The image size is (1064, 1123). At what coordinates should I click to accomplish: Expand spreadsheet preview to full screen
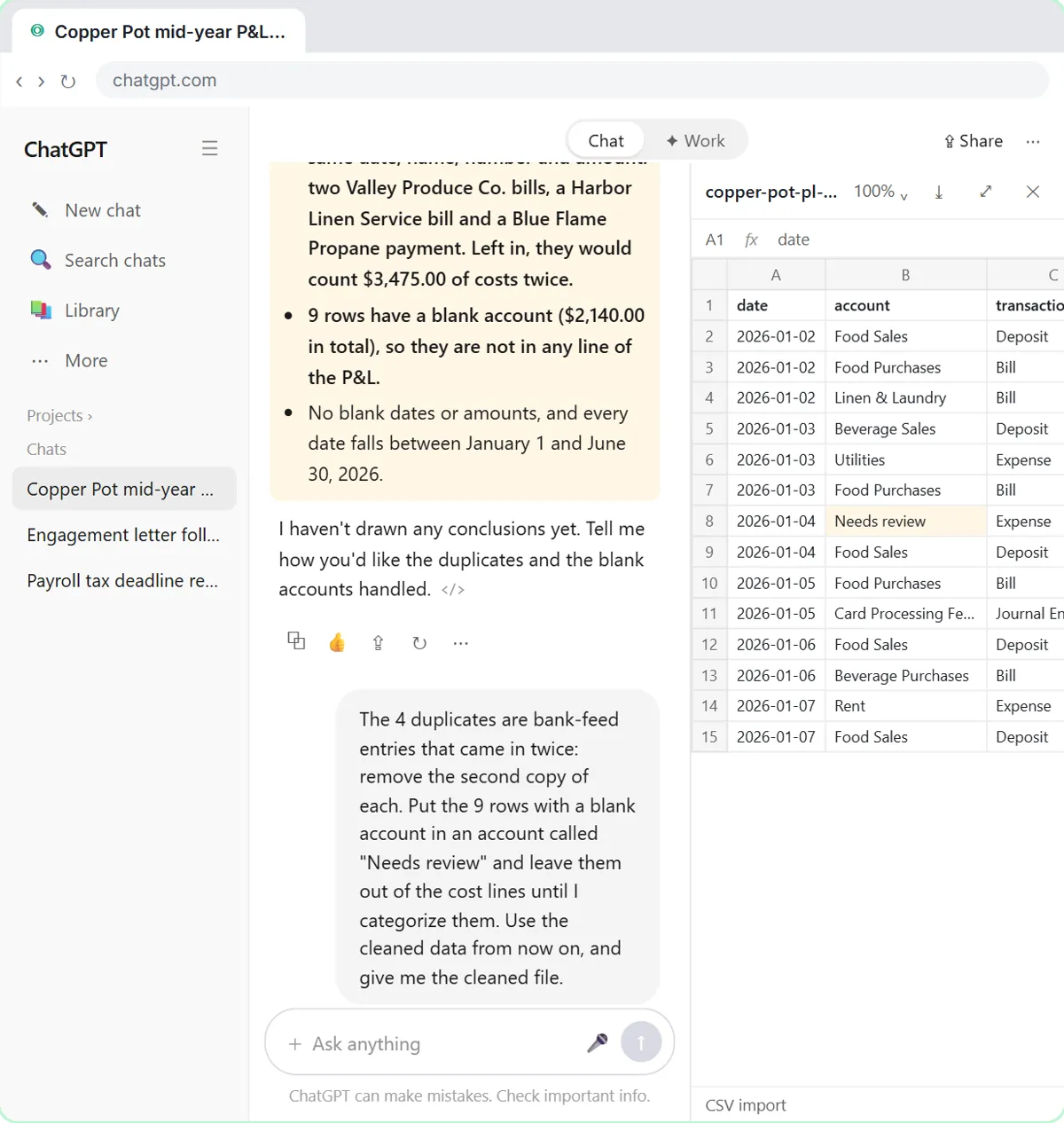(x=986, y=192)
